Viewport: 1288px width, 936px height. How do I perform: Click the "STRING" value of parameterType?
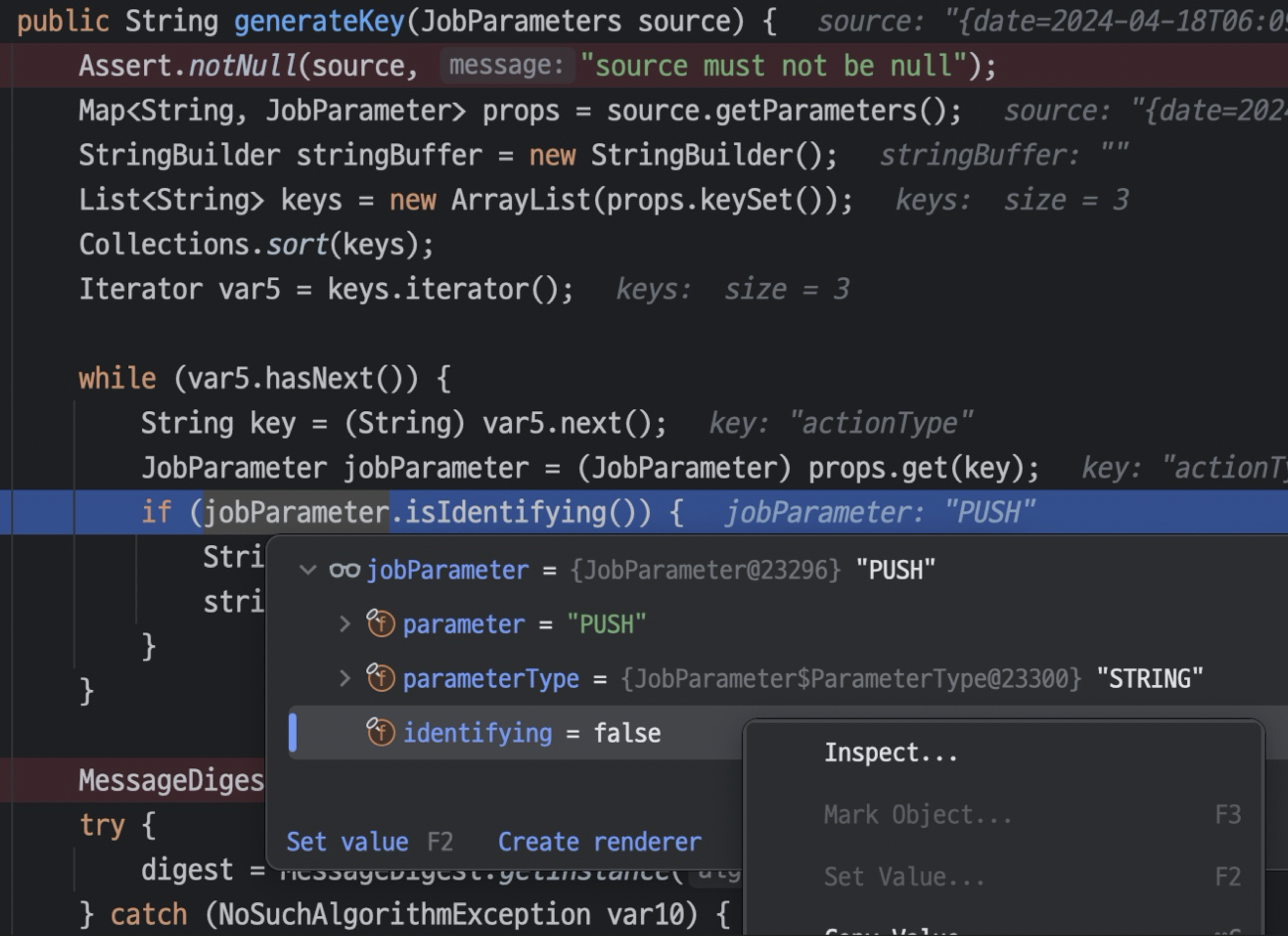[x=1149, y=678]
